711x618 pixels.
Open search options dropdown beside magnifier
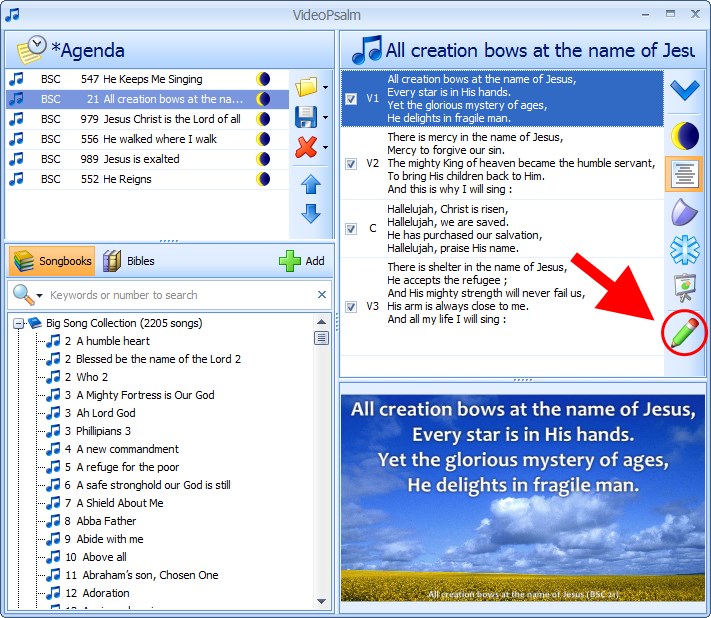(39, 296)
